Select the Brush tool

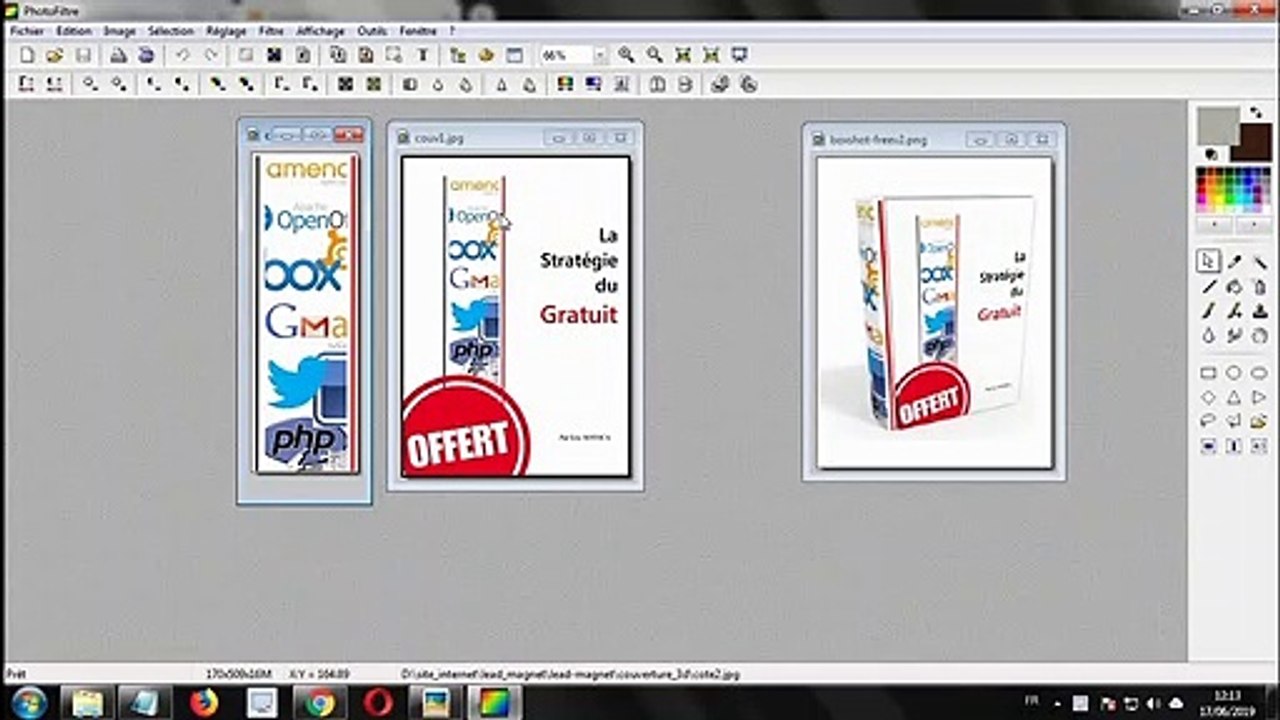point(1208,312)
